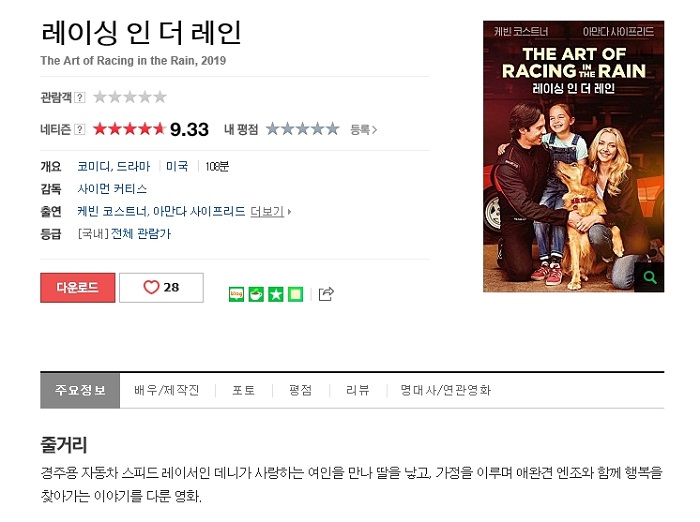The height and width of the screenshot is (522, 700).
Task: Click the 아만다 사이프리드 actor link
Action: 199,211
